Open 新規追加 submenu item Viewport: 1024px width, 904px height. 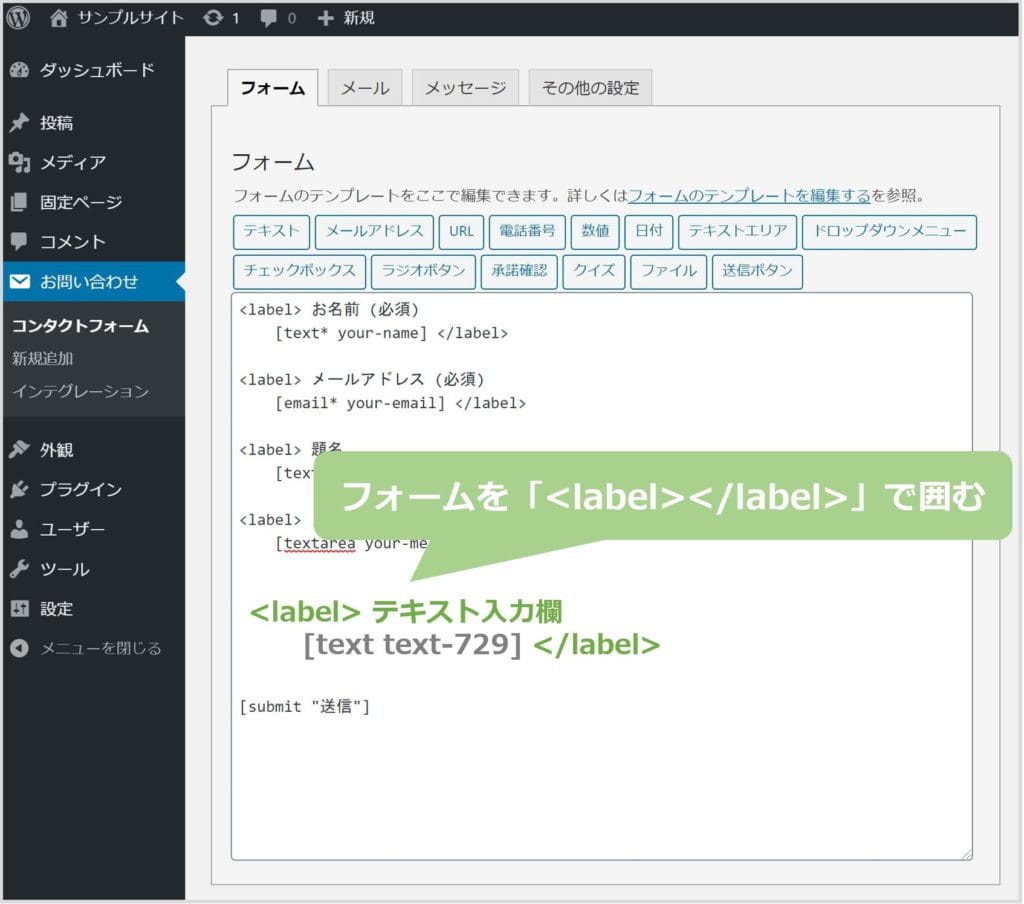pyautogui.click(x=42, y=358)
